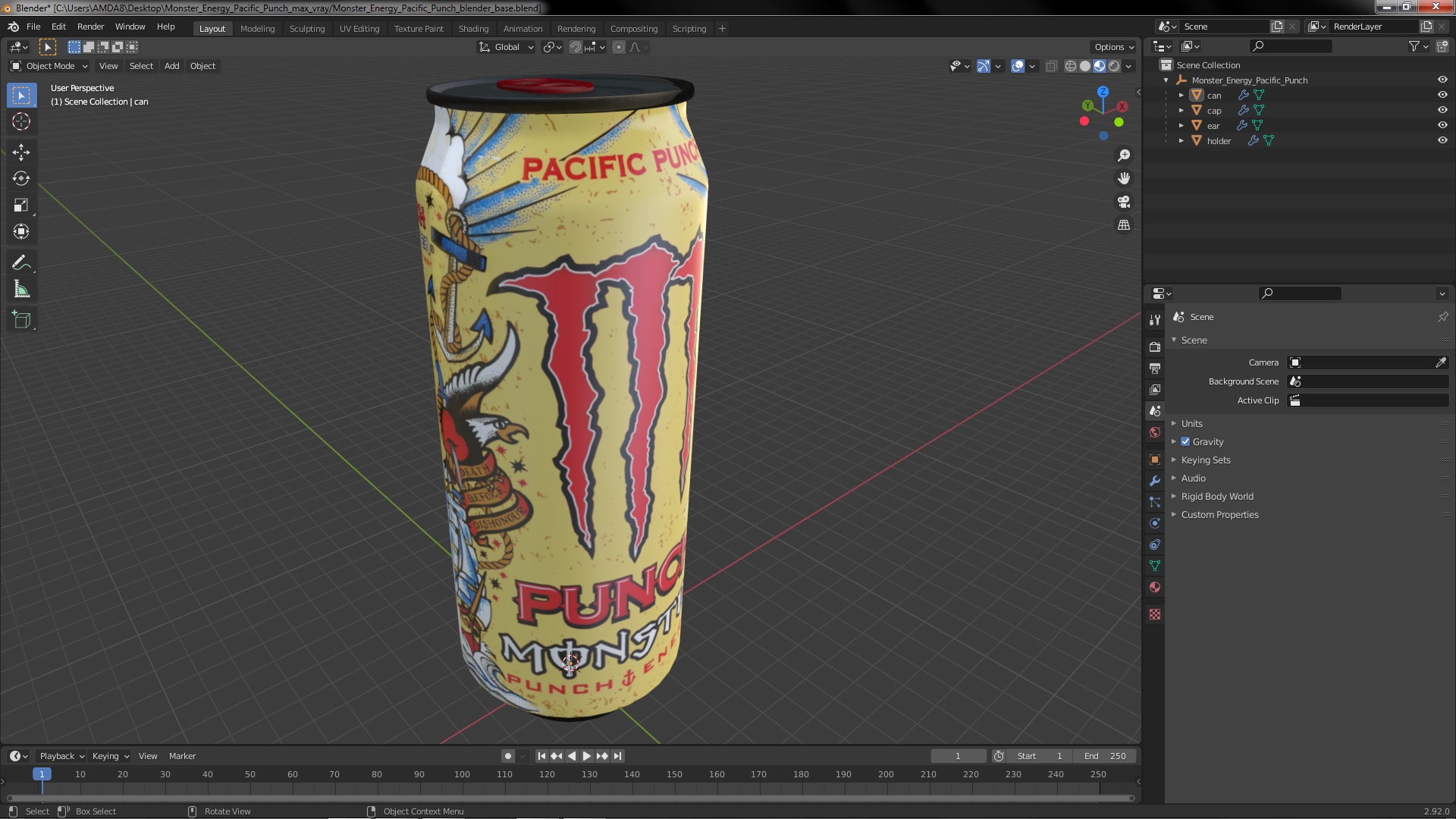Screen dimensions: 1456x819
Task: Click the Camera eyedropper button
Action: tap(1441, 362)
